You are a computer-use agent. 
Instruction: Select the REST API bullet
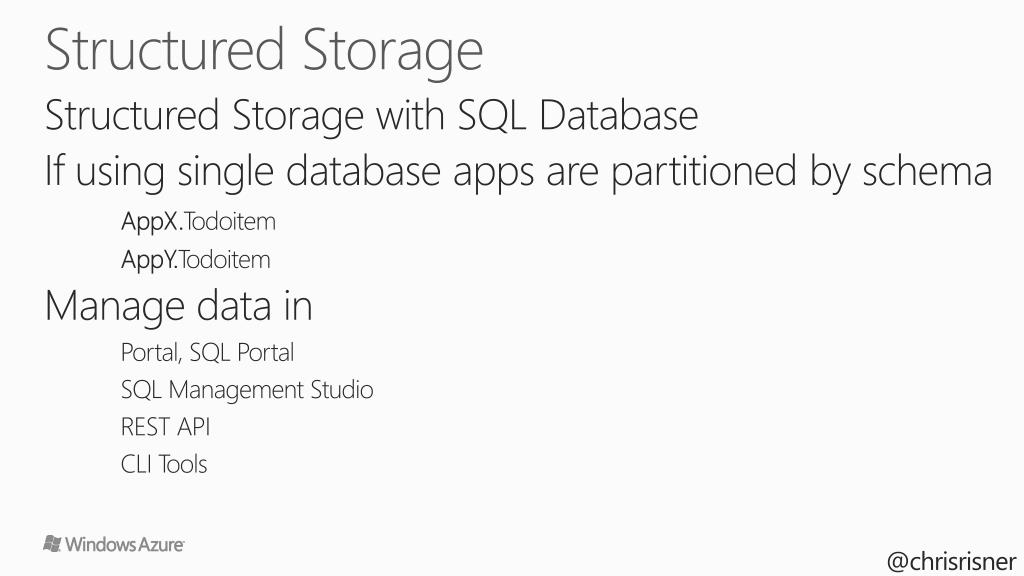(x=165, y=427)
